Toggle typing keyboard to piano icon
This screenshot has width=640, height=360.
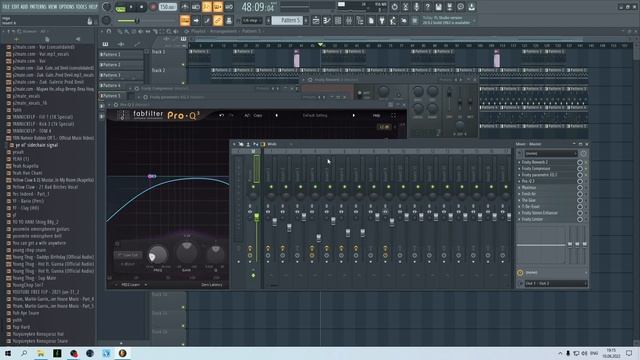click(x=185, y=20)
